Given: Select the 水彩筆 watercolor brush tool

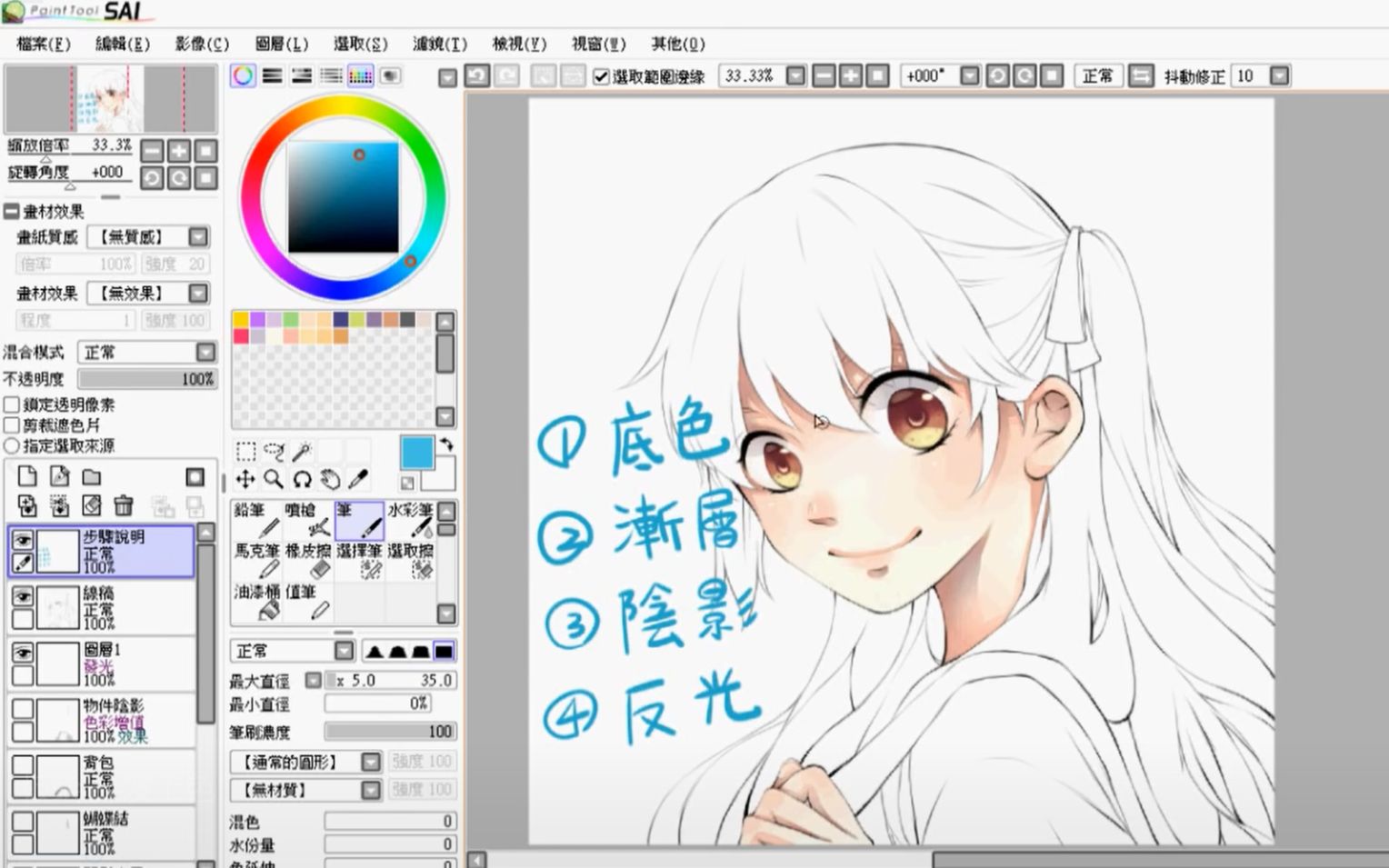Looking at the screenshot, I should point(410,520).
